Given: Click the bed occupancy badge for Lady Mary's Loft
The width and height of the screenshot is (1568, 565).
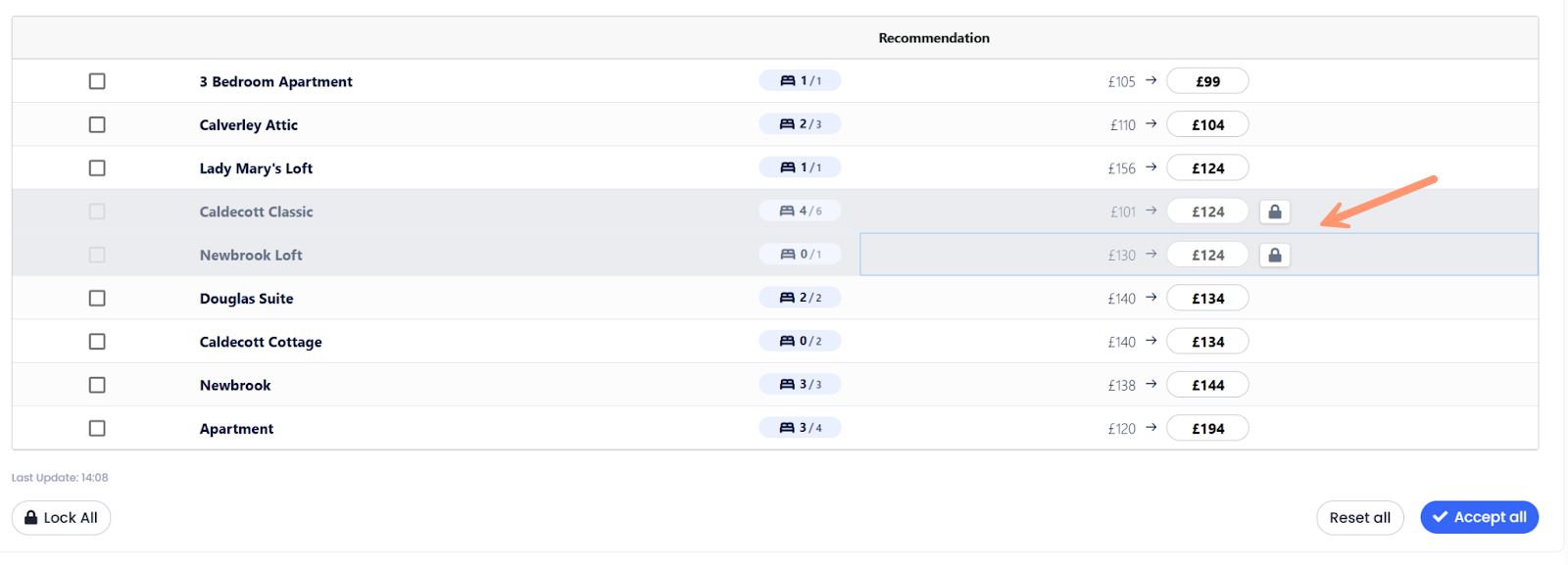Looking at the screenshot, I should click(x=800, y=167).
